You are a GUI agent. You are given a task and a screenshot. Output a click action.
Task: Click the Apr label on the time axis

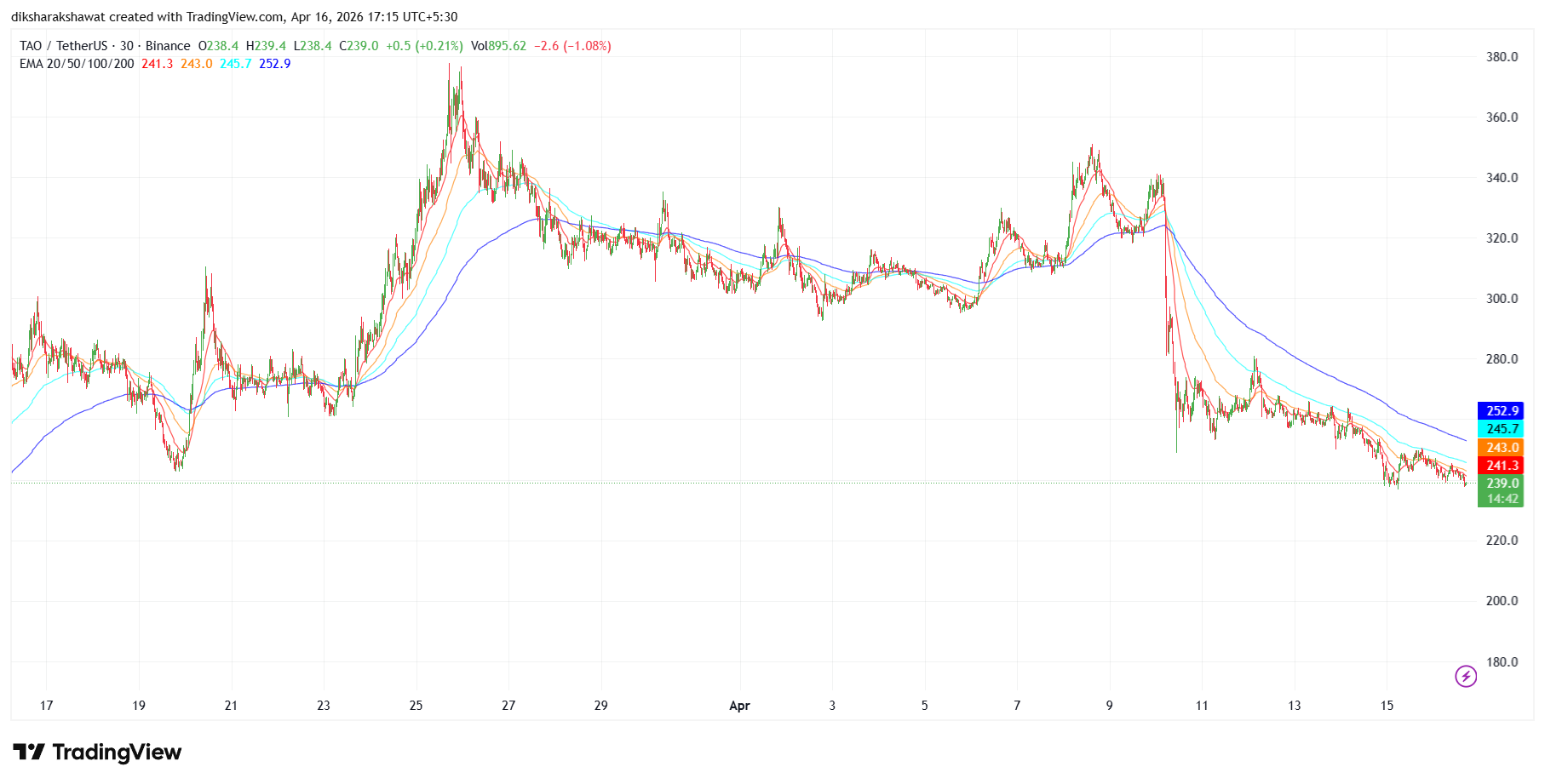(x=738, y=706)
